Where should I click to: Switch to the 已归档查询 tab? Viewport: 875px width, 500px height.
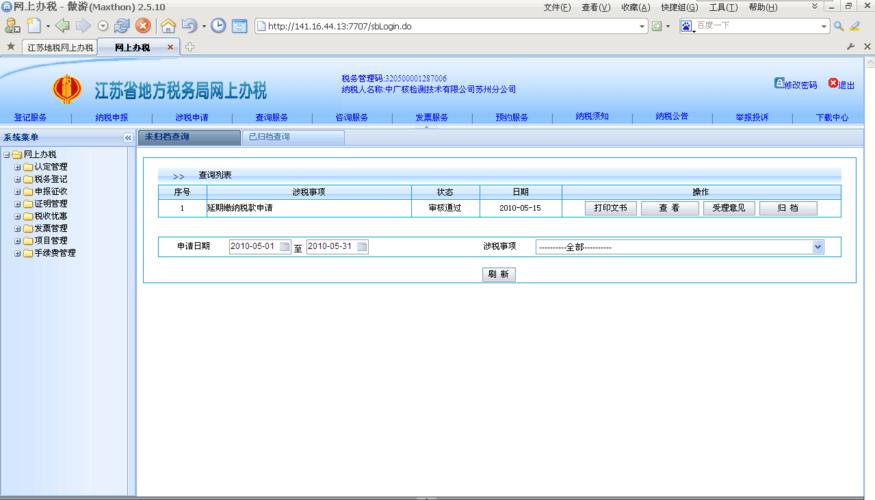click(294, 137)
